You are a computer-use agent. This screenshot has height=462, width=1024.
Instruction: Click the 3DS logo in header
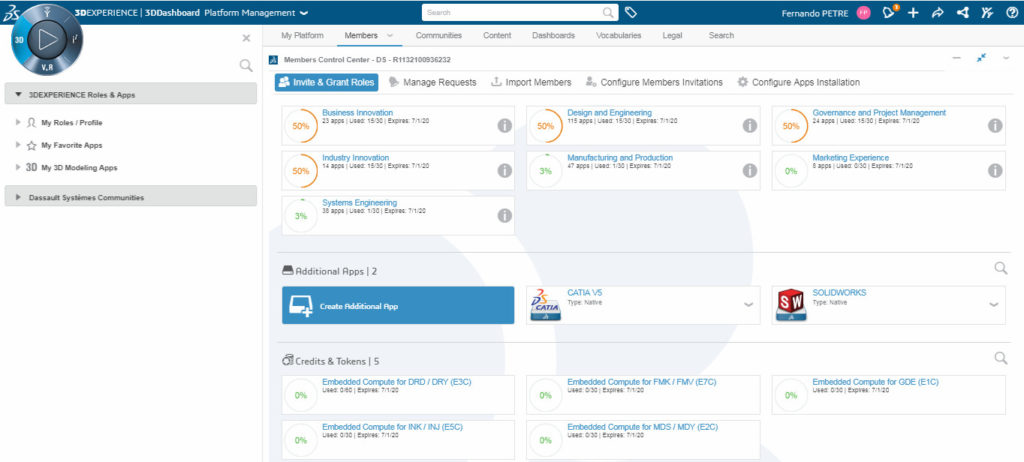(x=11, y=12)
